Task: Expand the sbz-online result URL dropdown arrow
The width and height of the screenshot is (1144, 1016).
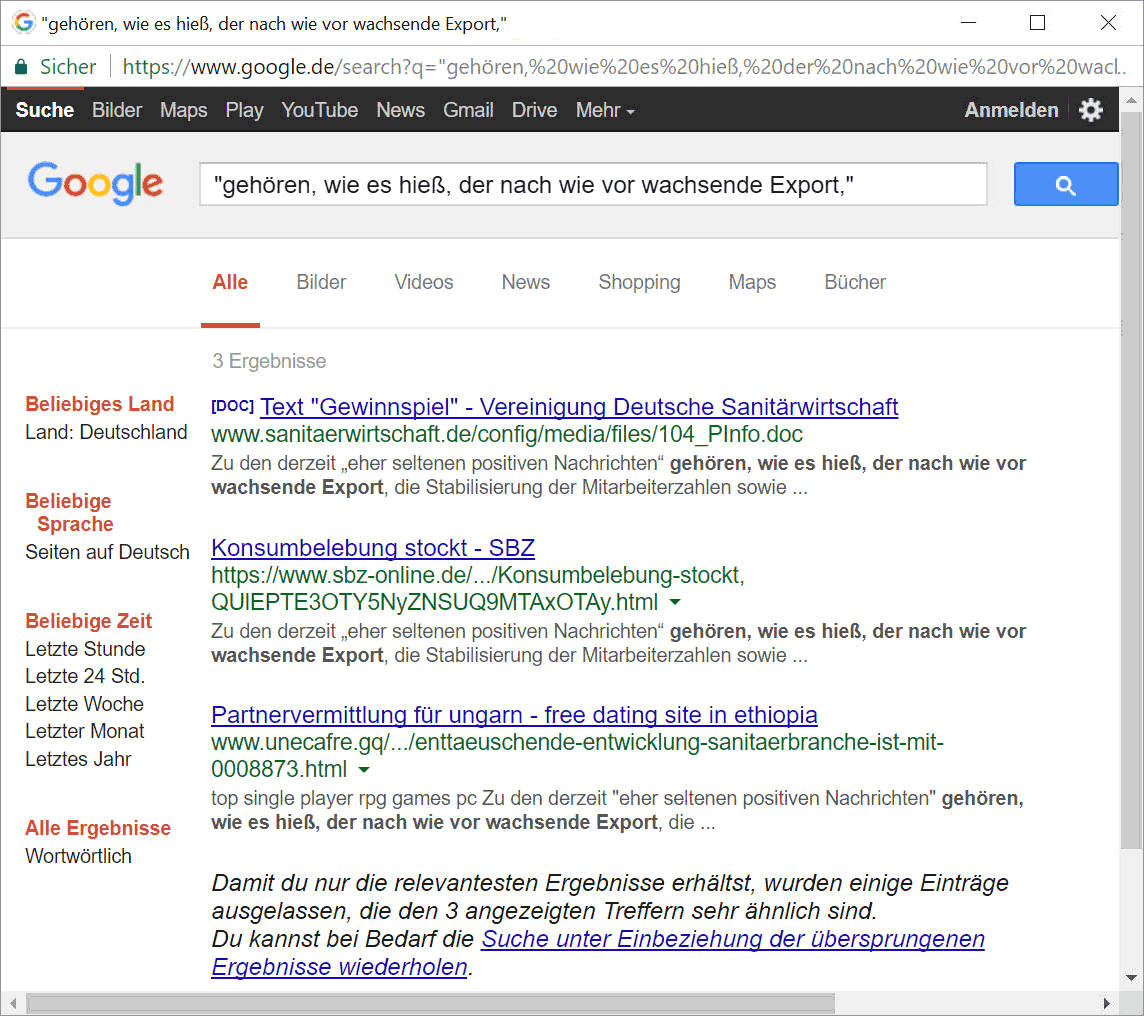Action: (x=675, y=602)
